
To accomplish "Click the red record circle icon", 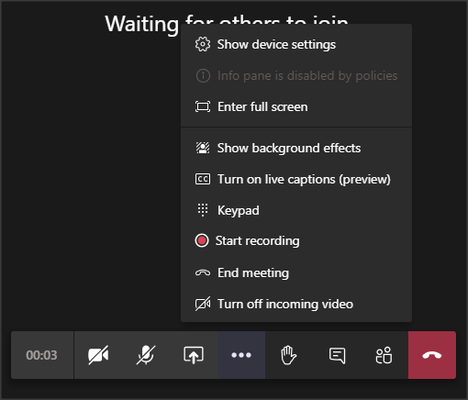I will coord(202,241).
